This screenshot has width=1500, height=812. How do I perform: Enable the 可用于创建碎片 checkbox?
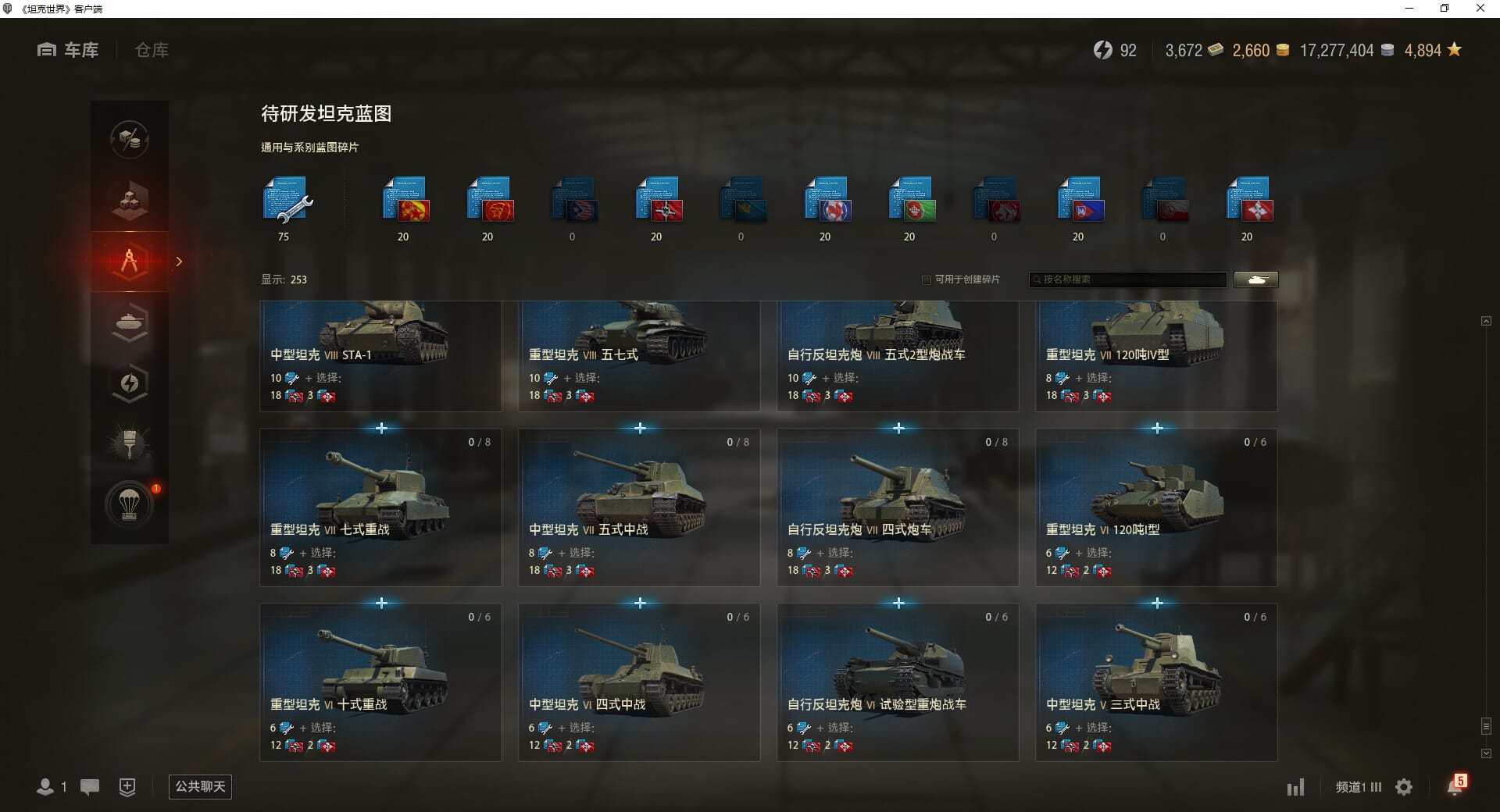tap(927, 280)
